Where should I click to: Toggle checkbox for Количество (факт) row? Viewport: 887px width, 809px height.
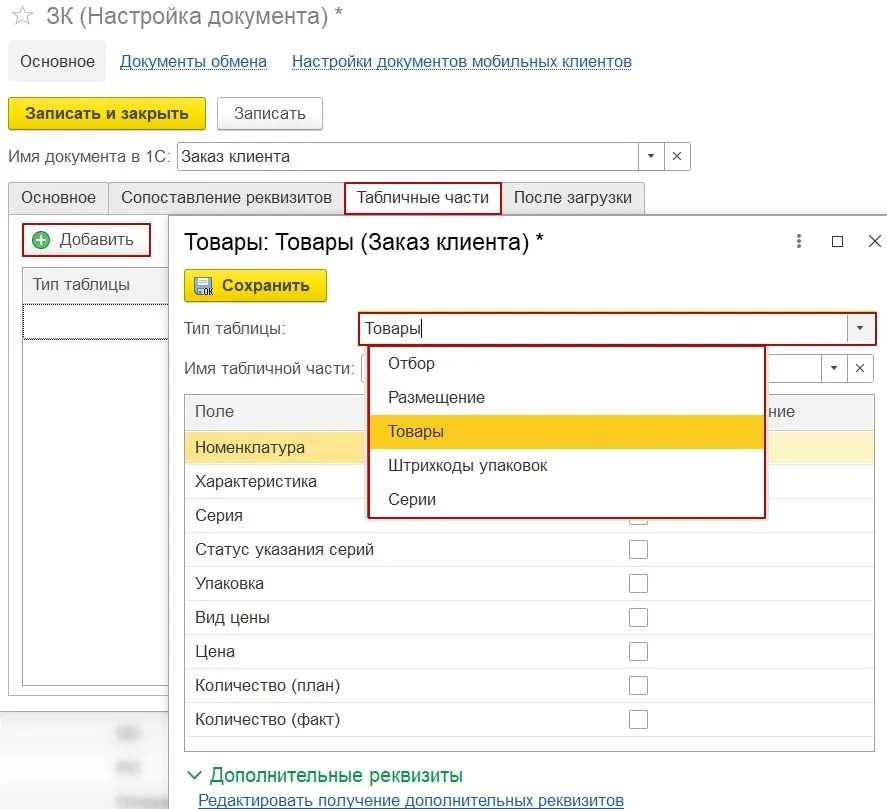[x=638, y=720]
